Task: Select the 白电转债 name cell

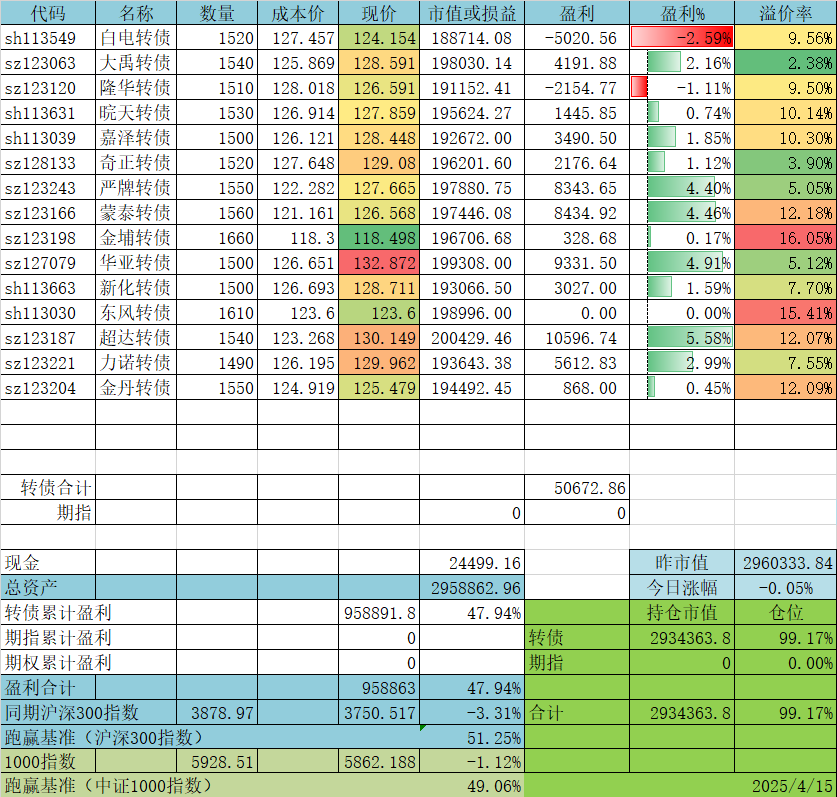Action: pos(136,38)
